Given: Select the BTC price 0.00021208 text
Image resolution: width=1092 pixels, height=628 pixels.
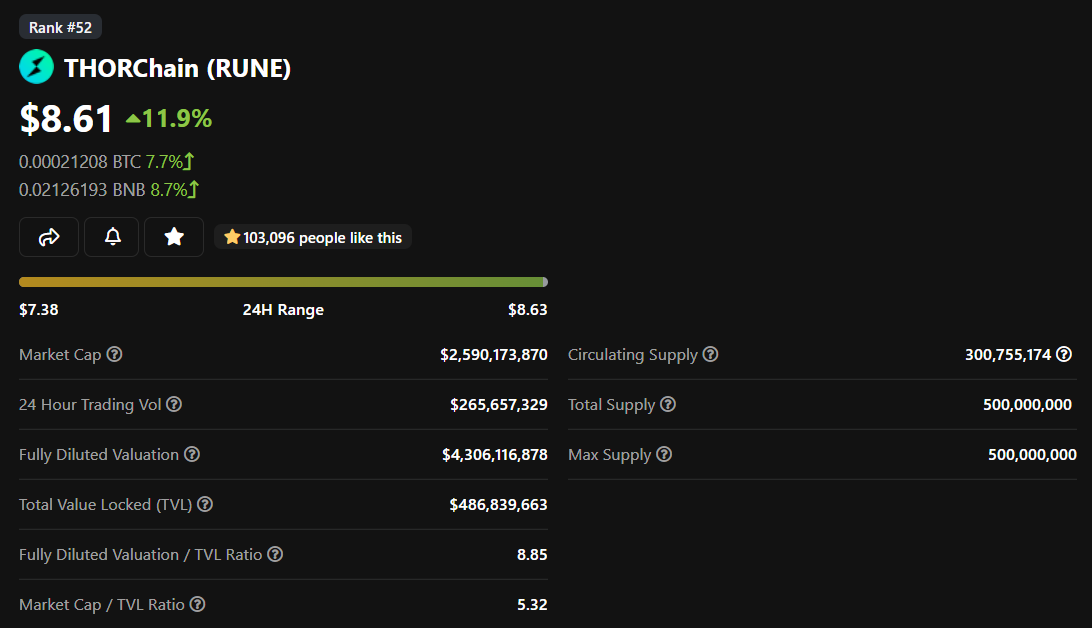Looking at the screenshot, I should (x=80, y=162).
